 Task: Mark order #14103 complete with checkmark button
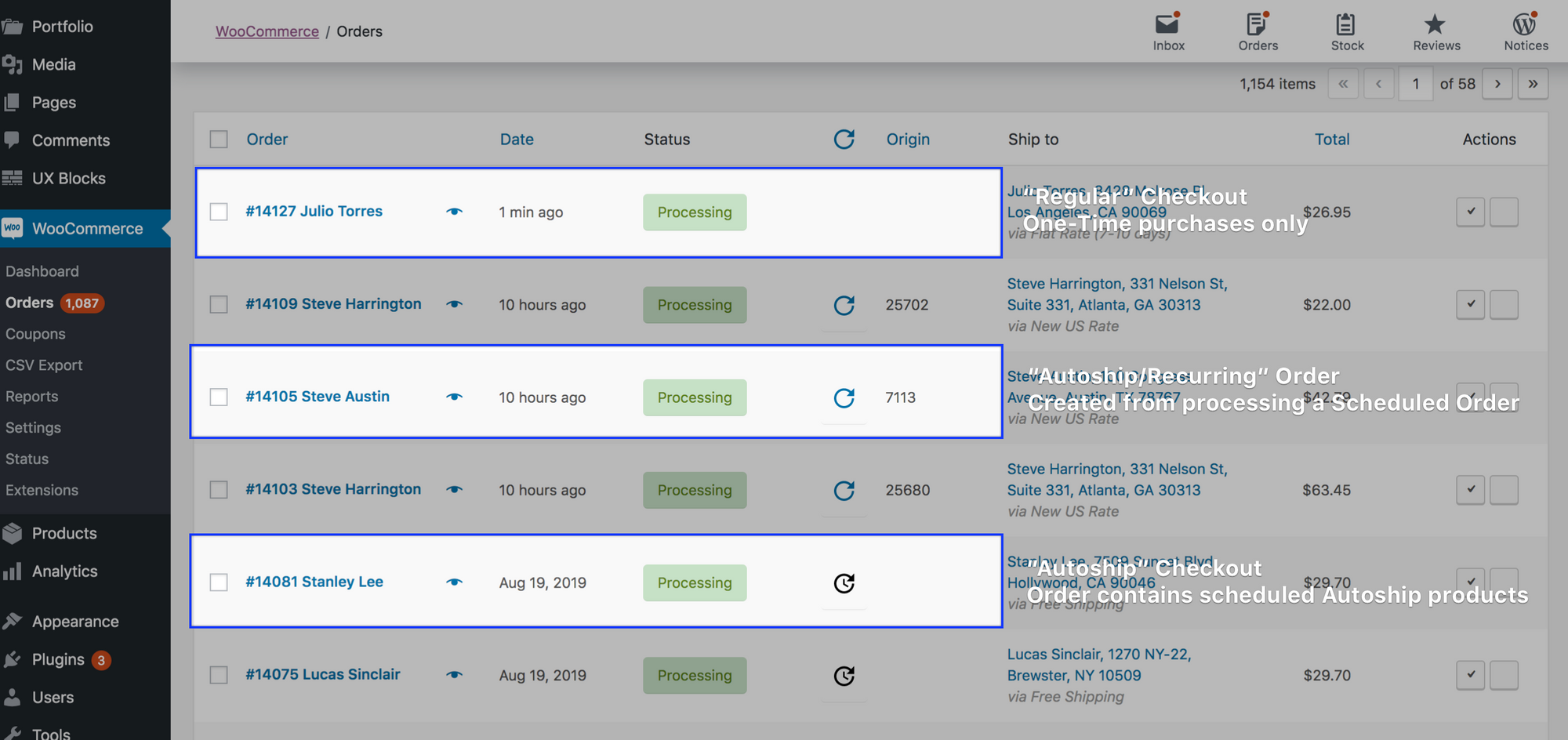[x=1471, y=490]
